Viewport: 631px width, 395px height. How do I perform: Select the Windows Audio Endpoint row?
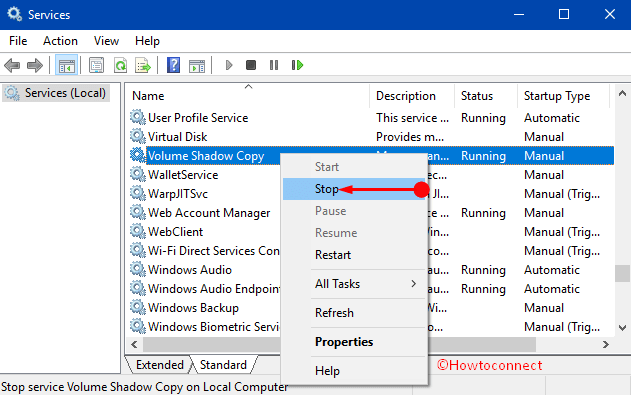(371, 289)
